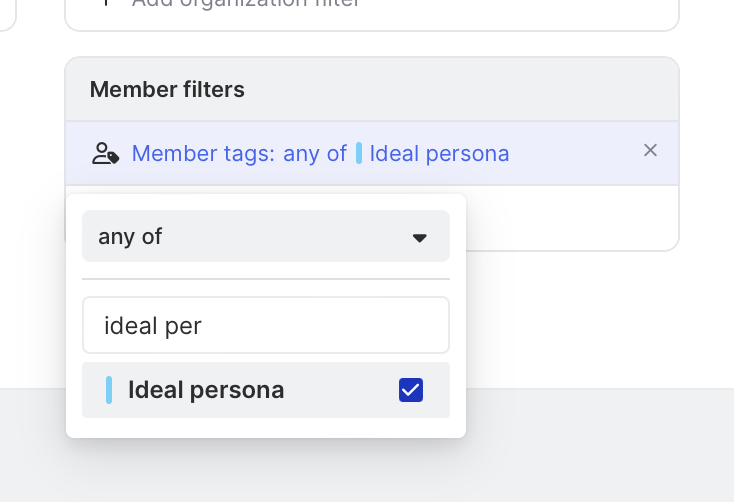Screen dimensions: 734x502
Task: Click the blank padding of the tag picker popup
Action: pos(265,427)
